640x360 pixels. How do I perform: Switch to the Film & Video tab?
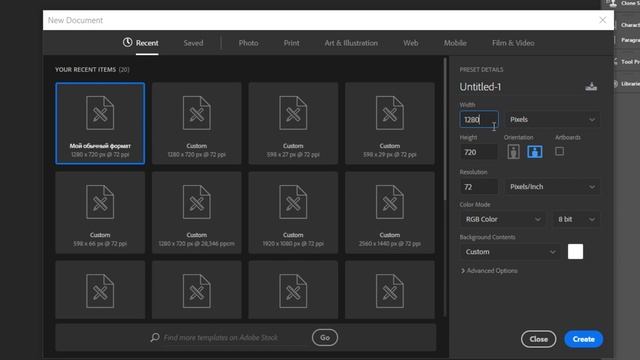click(x=513, y=43)
